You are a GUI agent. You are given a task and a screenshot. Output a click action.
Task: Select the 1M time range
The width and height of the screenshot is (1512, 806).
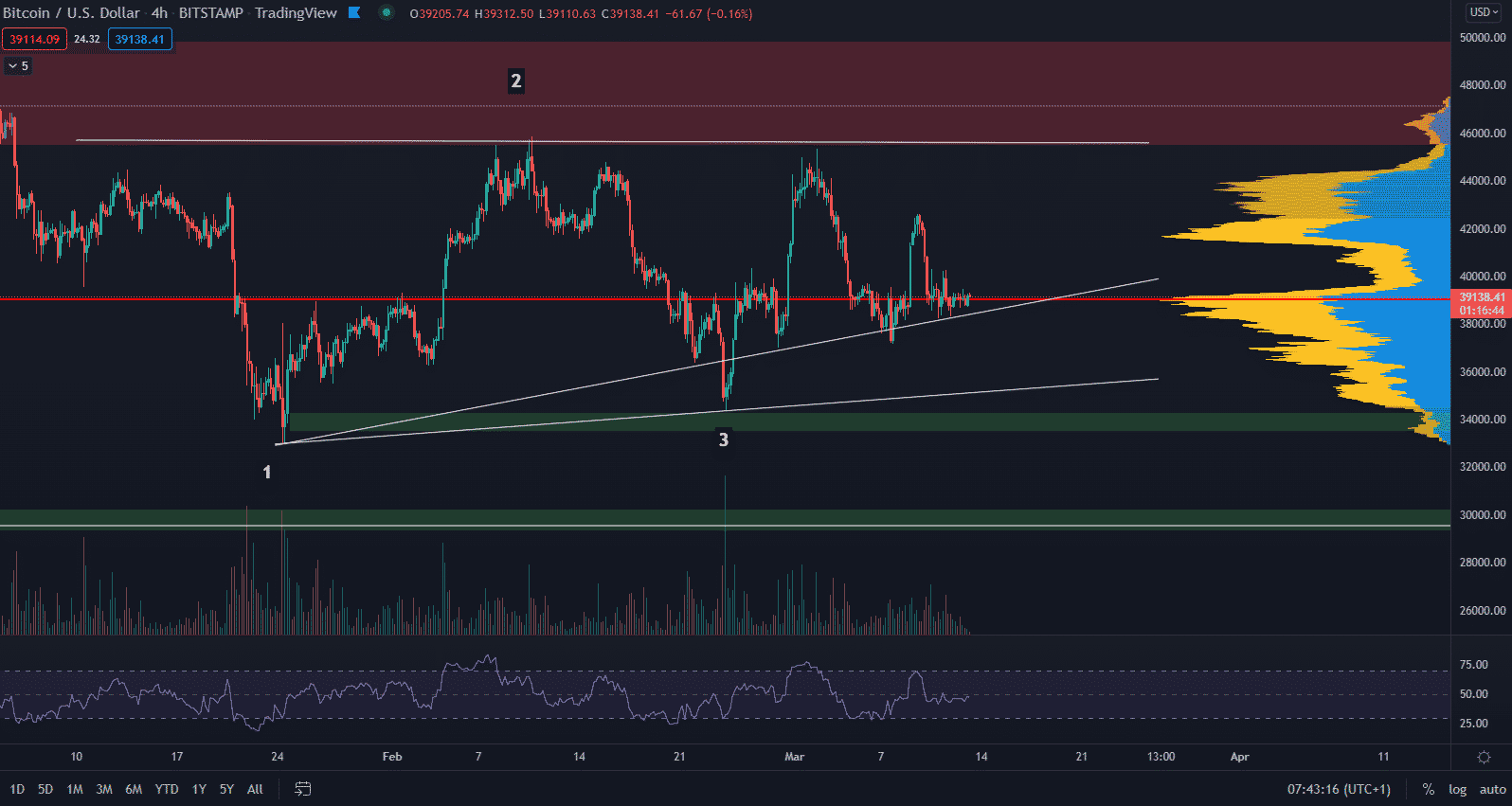[x=75, y=789]
